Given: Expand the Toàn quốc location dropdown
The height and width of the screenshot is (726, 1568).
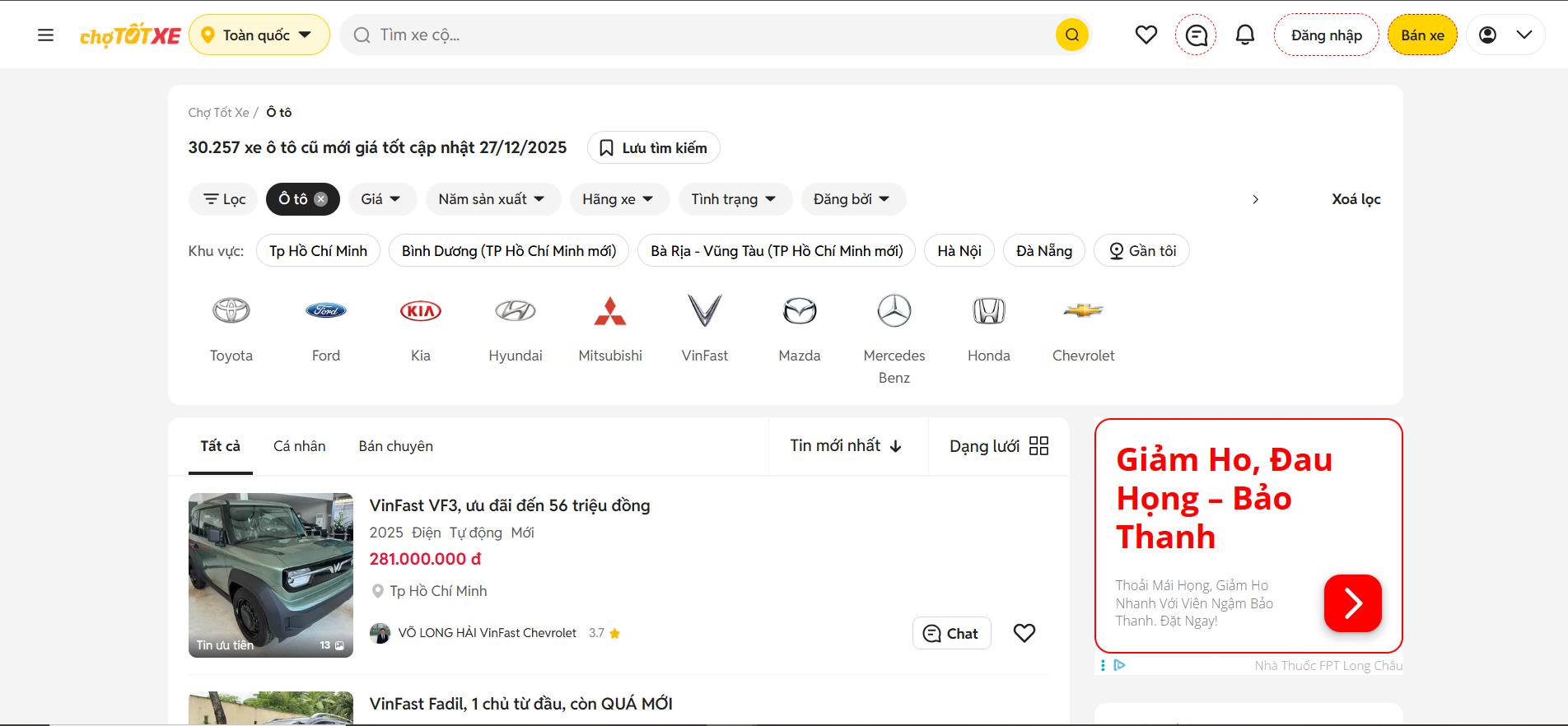Looking at the screenshot, I should pyautogui.click(x=259, y=35).
